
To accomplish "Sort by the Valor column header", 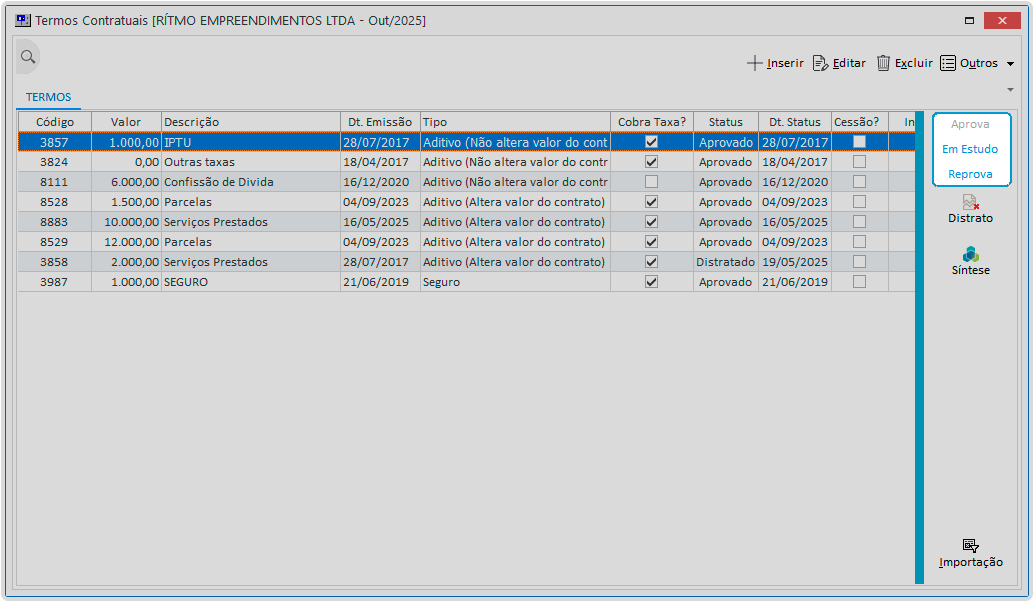I will coord(126,122).
